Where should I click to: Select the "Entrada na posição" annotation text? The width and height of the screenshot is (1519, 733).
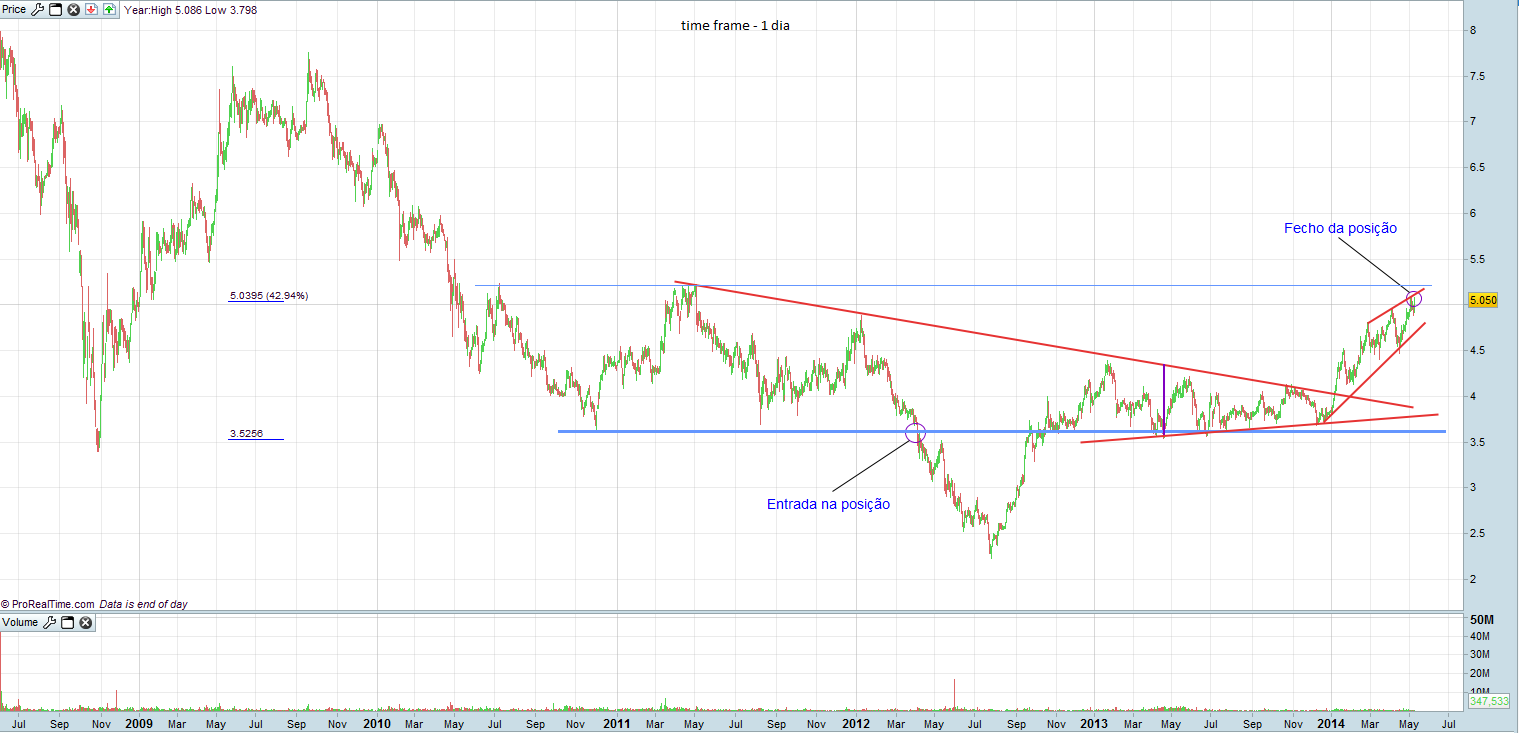(x=828, y=504)
